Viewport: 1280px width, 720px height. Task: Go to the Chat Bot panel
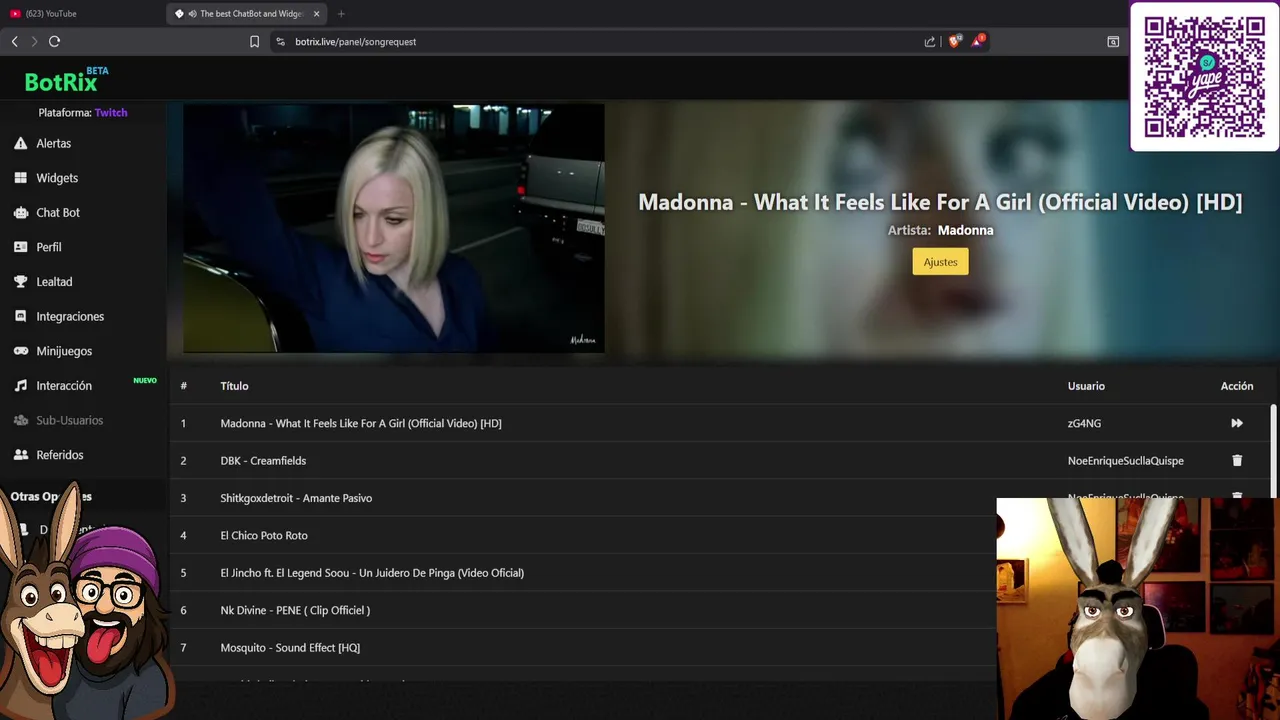tap(58, 212)
